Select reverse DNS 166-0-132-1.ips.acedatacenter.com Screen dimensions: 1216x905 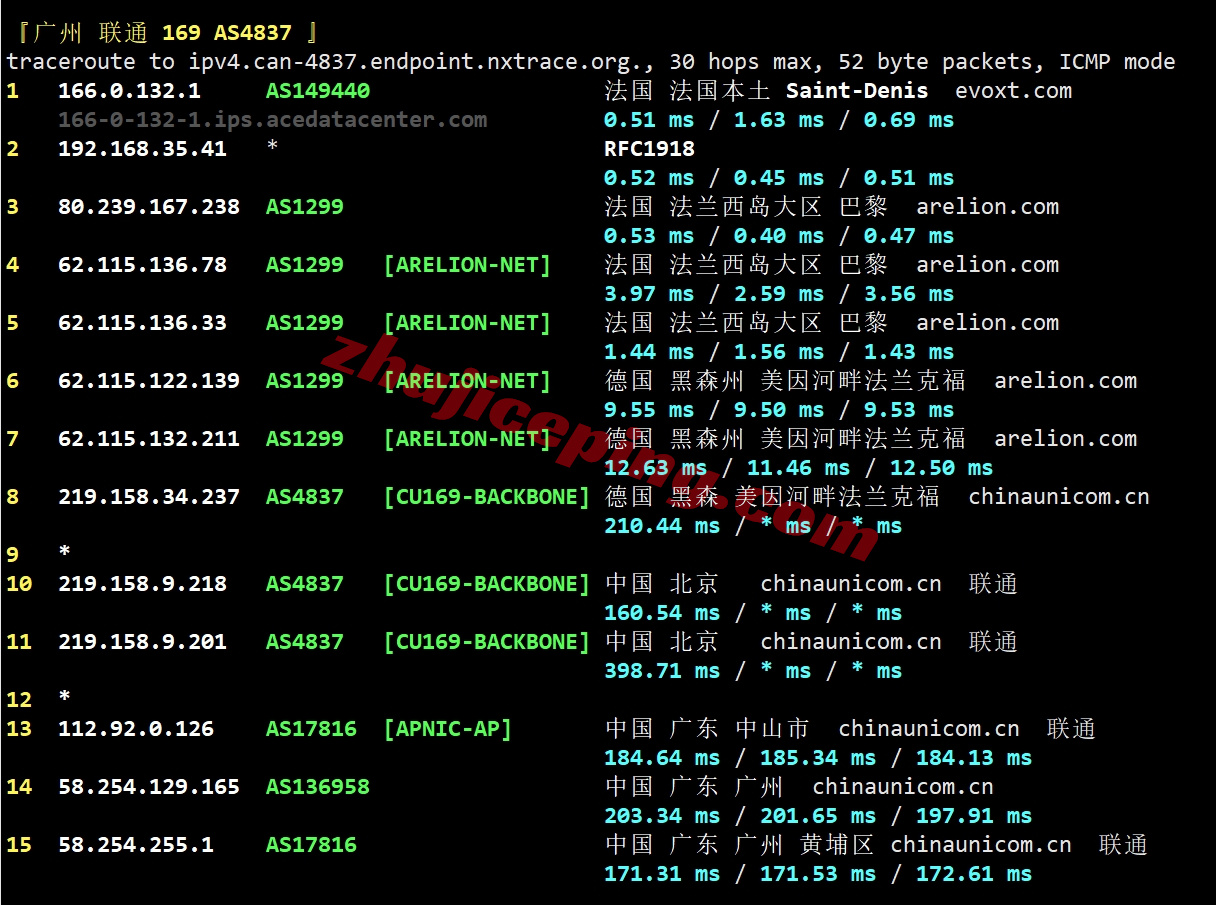pyautogui.click(x=273, y=120)
